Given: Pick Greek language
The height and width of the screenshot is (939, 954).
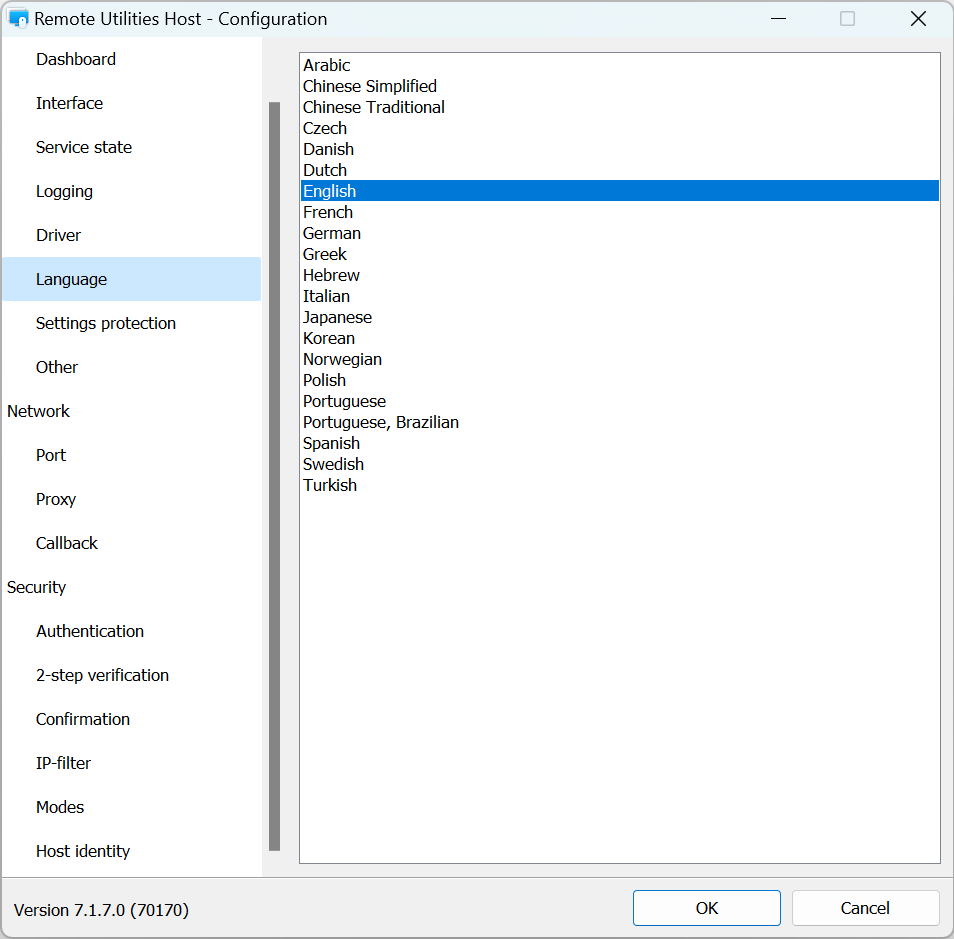Looking at the screenshot, I should (x=619, y=254).
